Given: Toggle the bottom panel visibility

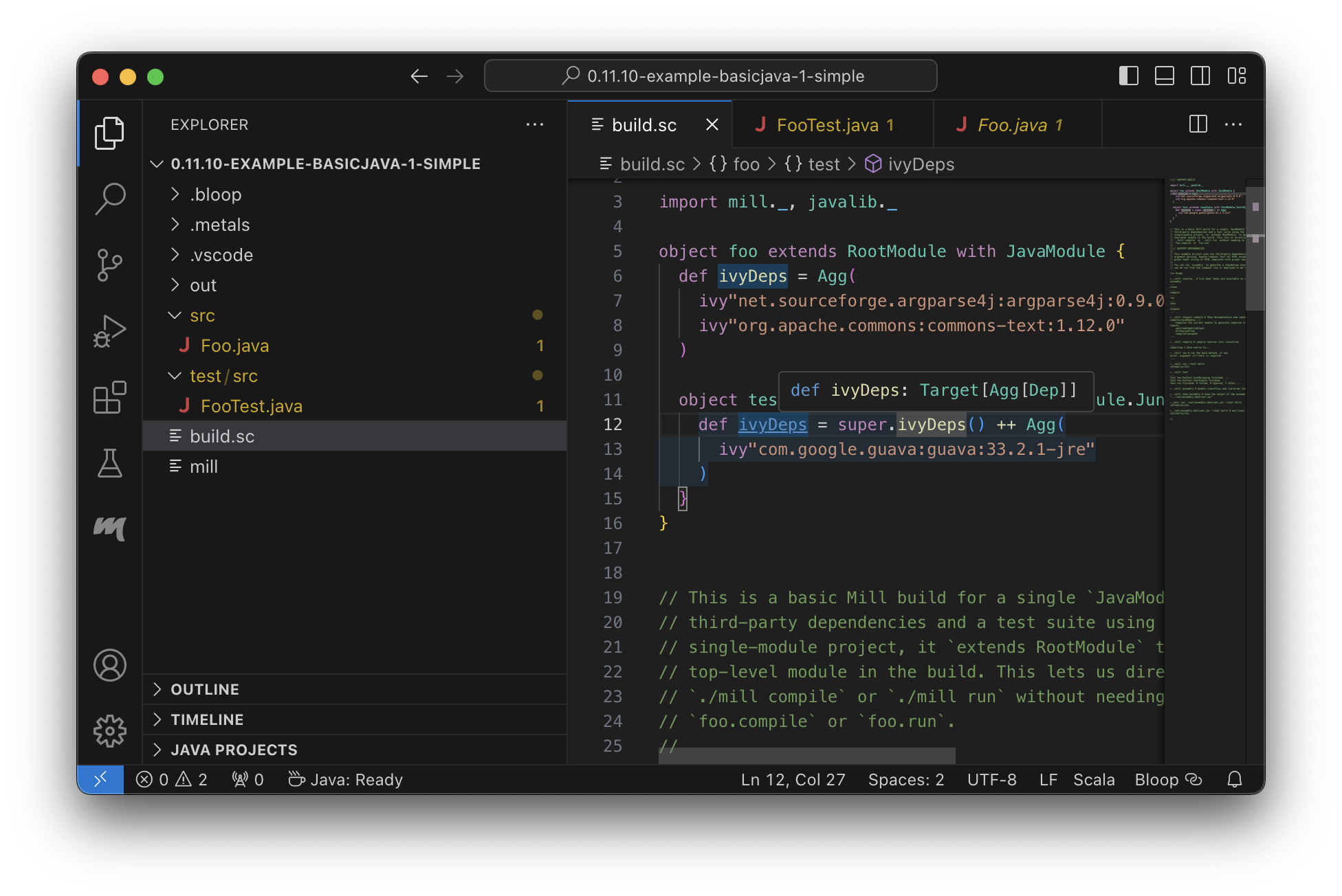Looking at the screenshot, I should coord(1165,76).
